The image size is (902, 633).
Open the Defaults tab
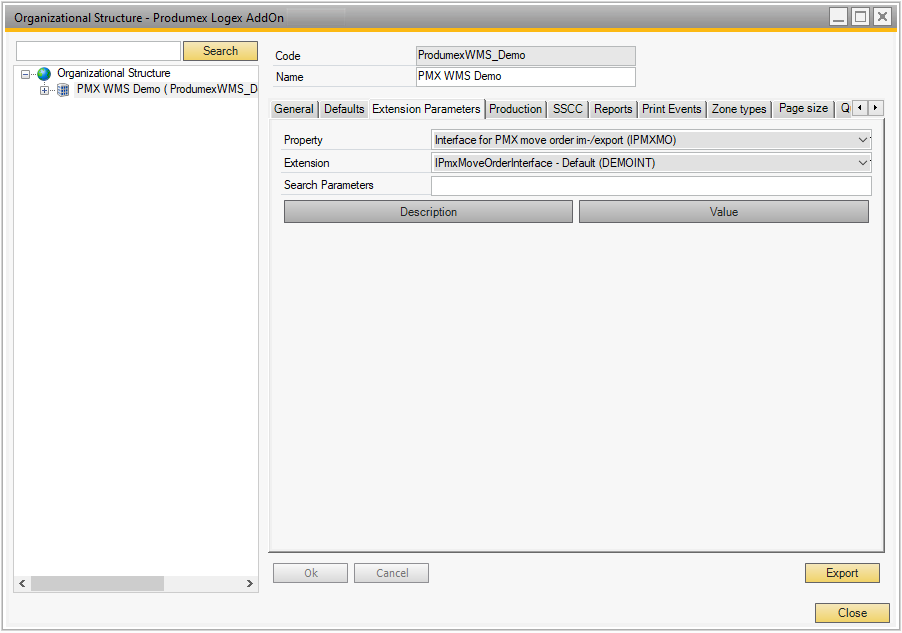(x=344, y=109)
